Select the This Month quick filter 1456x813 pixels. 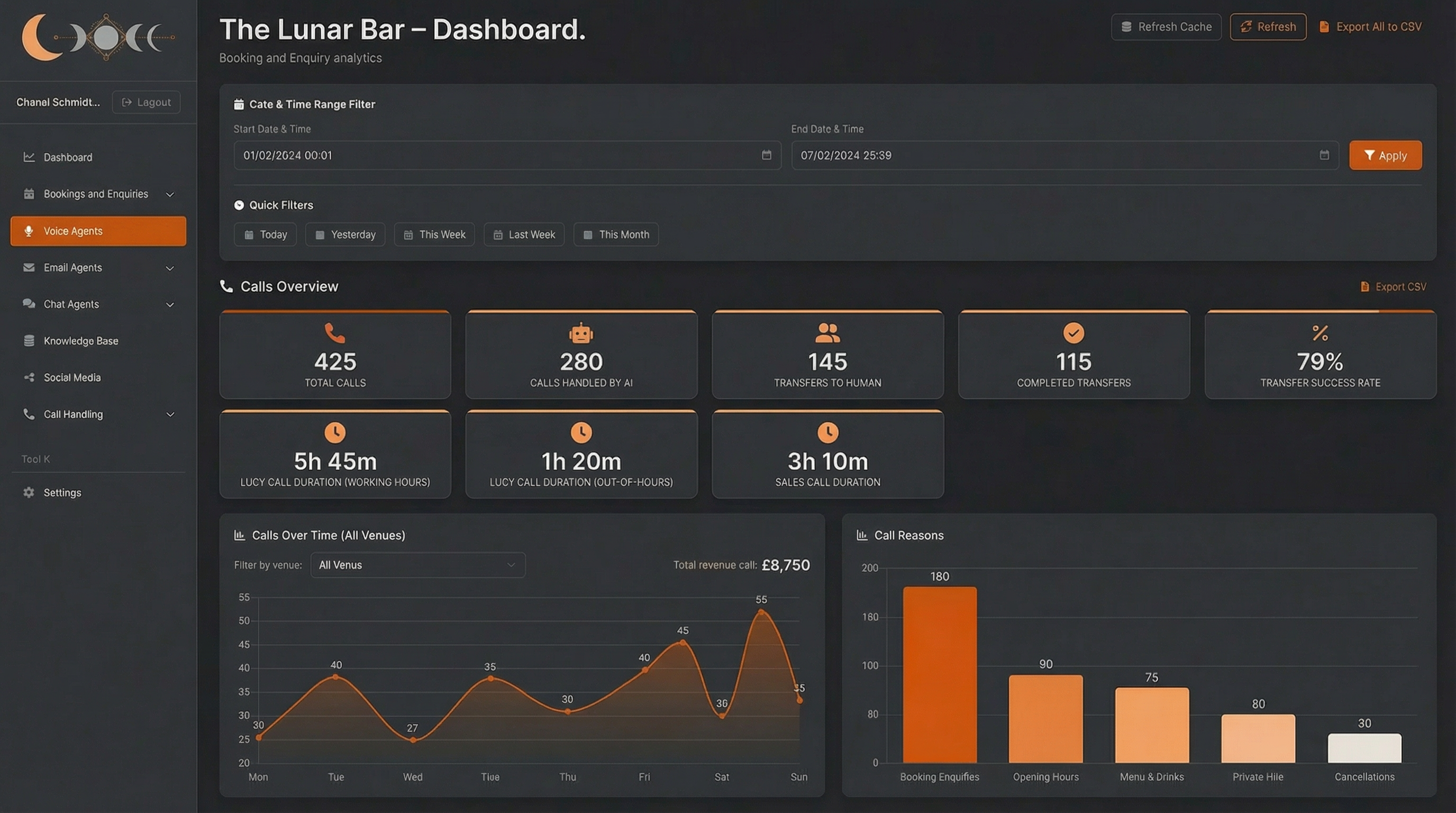tap(615, 234)
